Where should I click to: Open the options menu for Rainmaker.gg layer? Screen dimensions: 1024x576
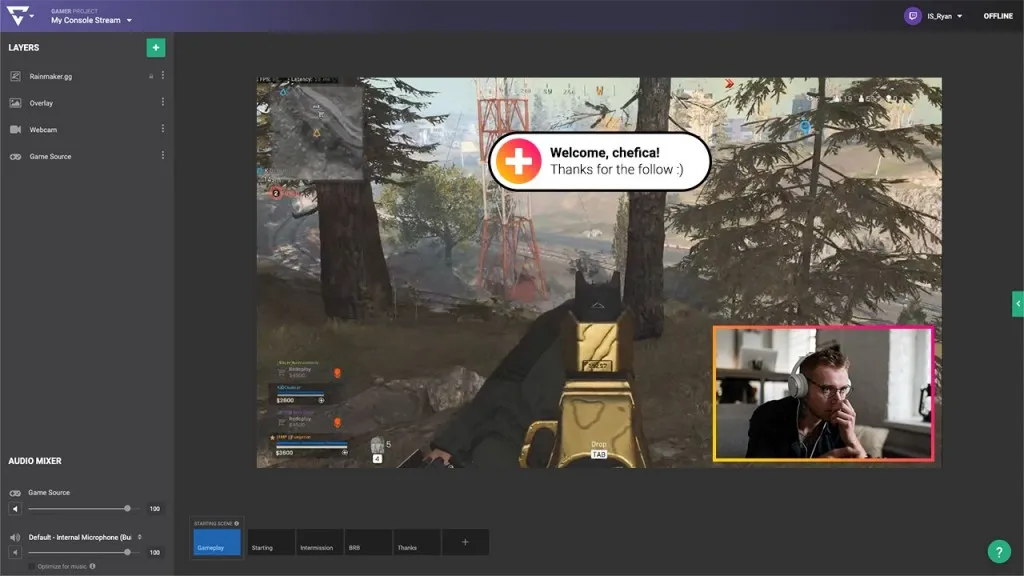pyautogui.click(x=163, y=76)
